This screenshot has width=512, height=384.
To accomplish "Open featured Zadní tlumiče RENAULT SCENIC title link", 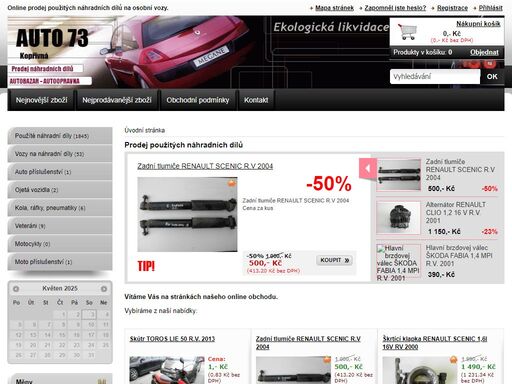I will tap(205, 166).
